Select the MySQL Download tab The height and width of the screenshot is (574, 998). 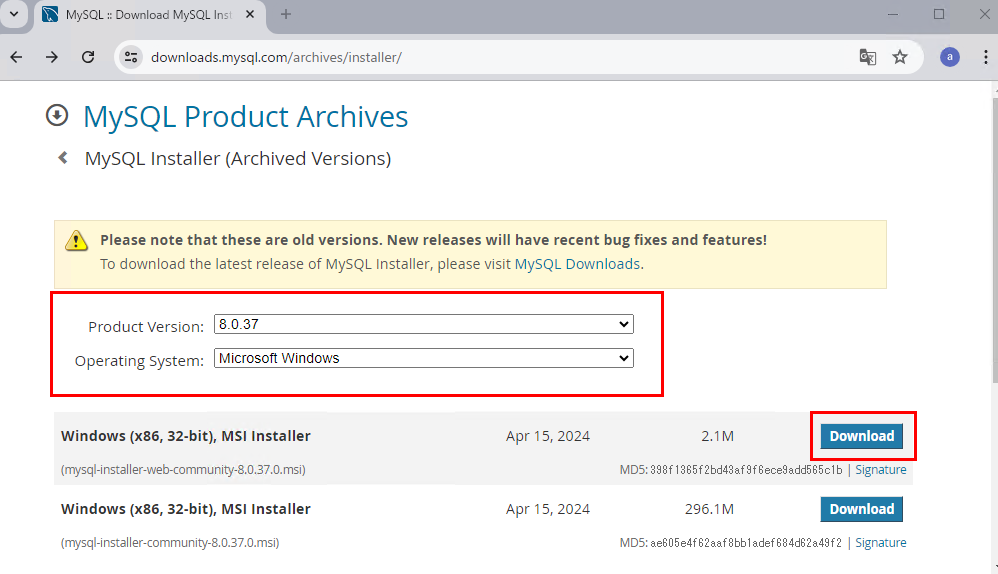[x=150, y=15]
